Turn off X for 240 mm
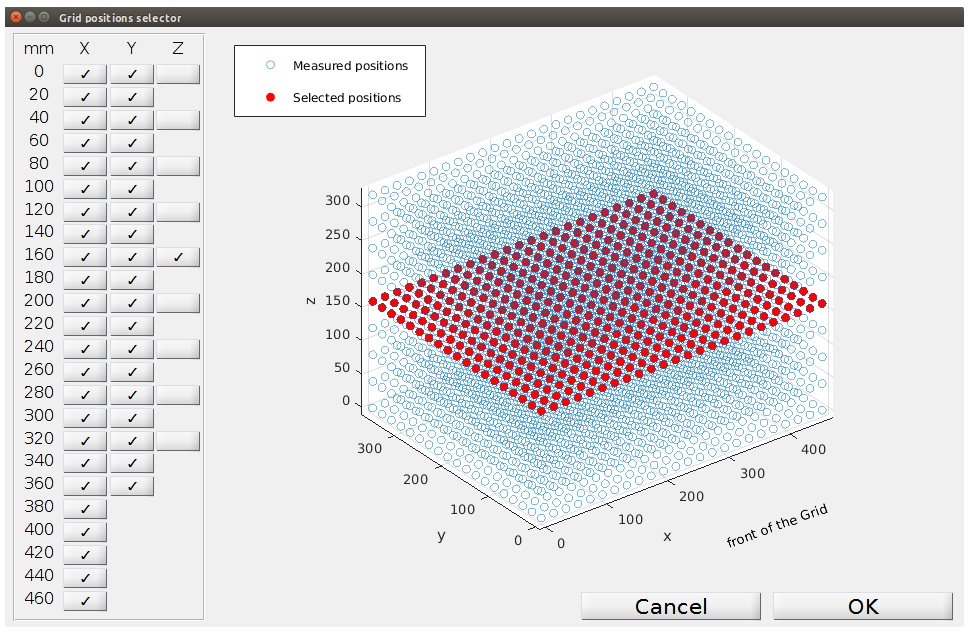 click(85, 349)
